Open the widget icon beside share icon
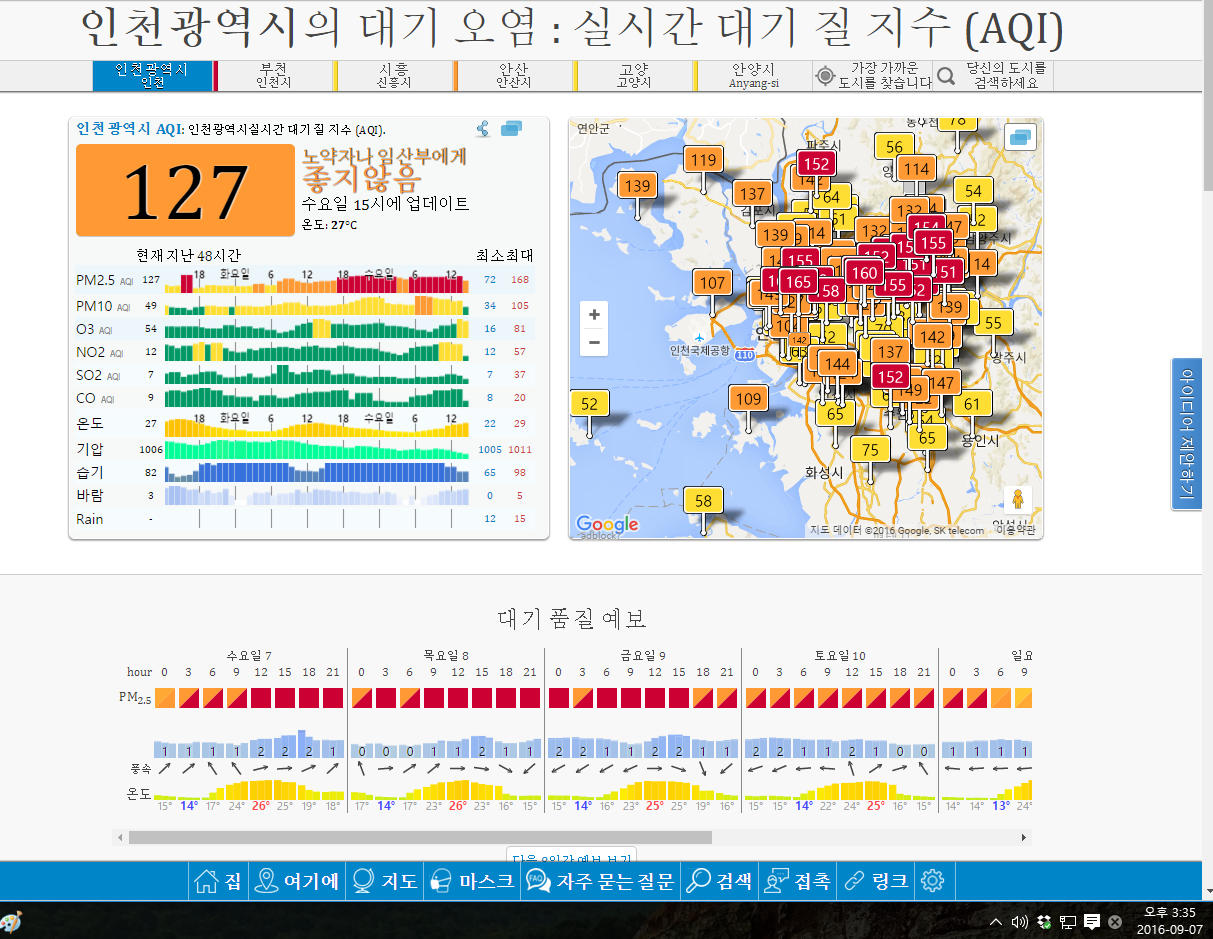Screen dimensions: 1213x939 [511, 129]
